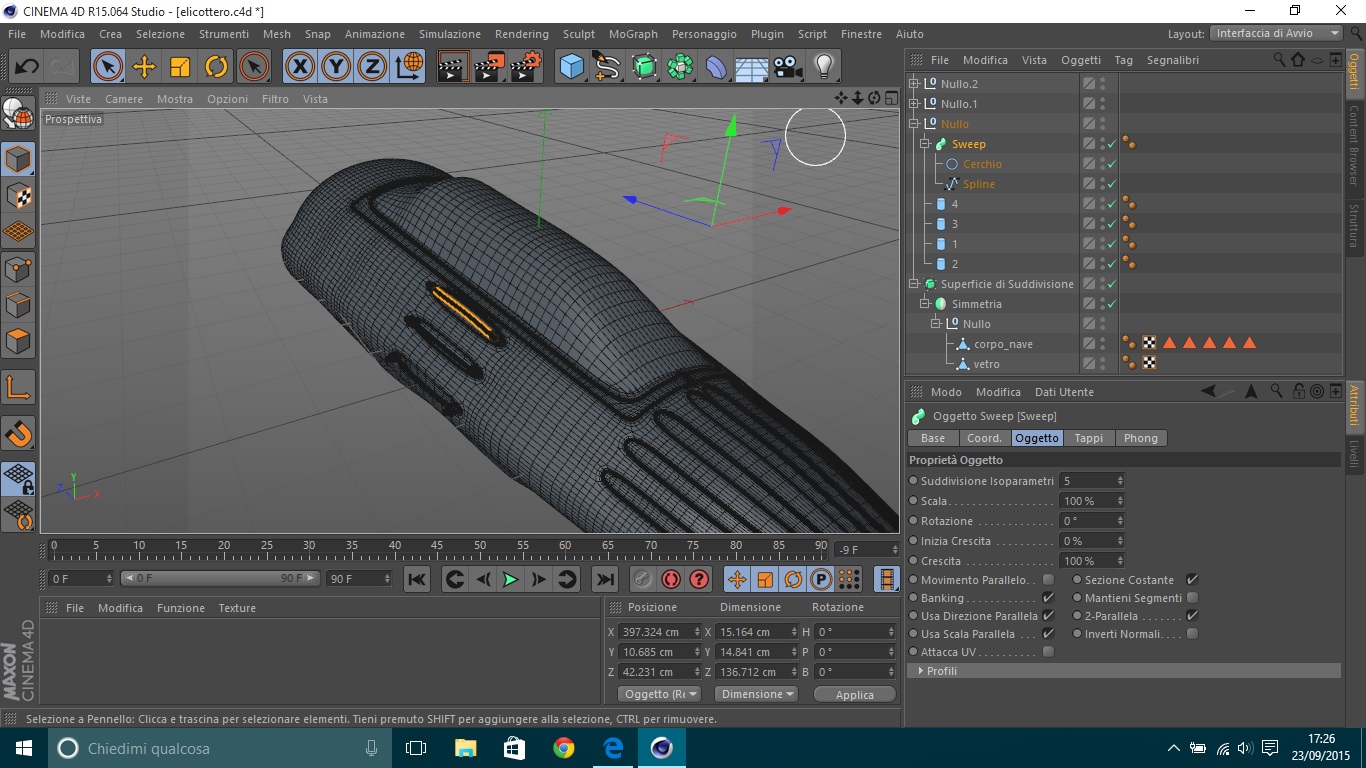Enable the Banking checkbox
The image size is (1366, 768).
[x=1048, y=598]
